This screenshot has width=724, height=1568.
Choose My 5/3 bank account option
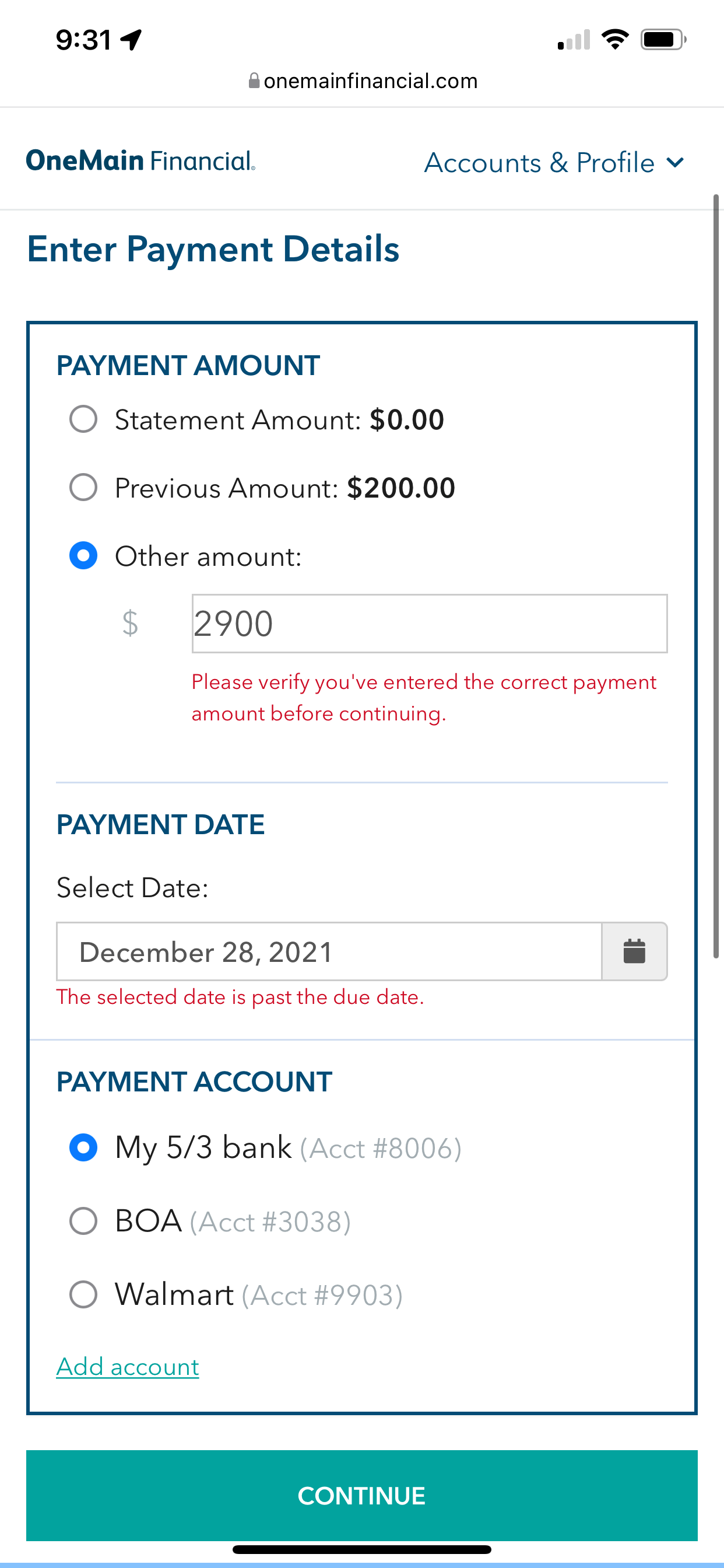point(83,1147)
